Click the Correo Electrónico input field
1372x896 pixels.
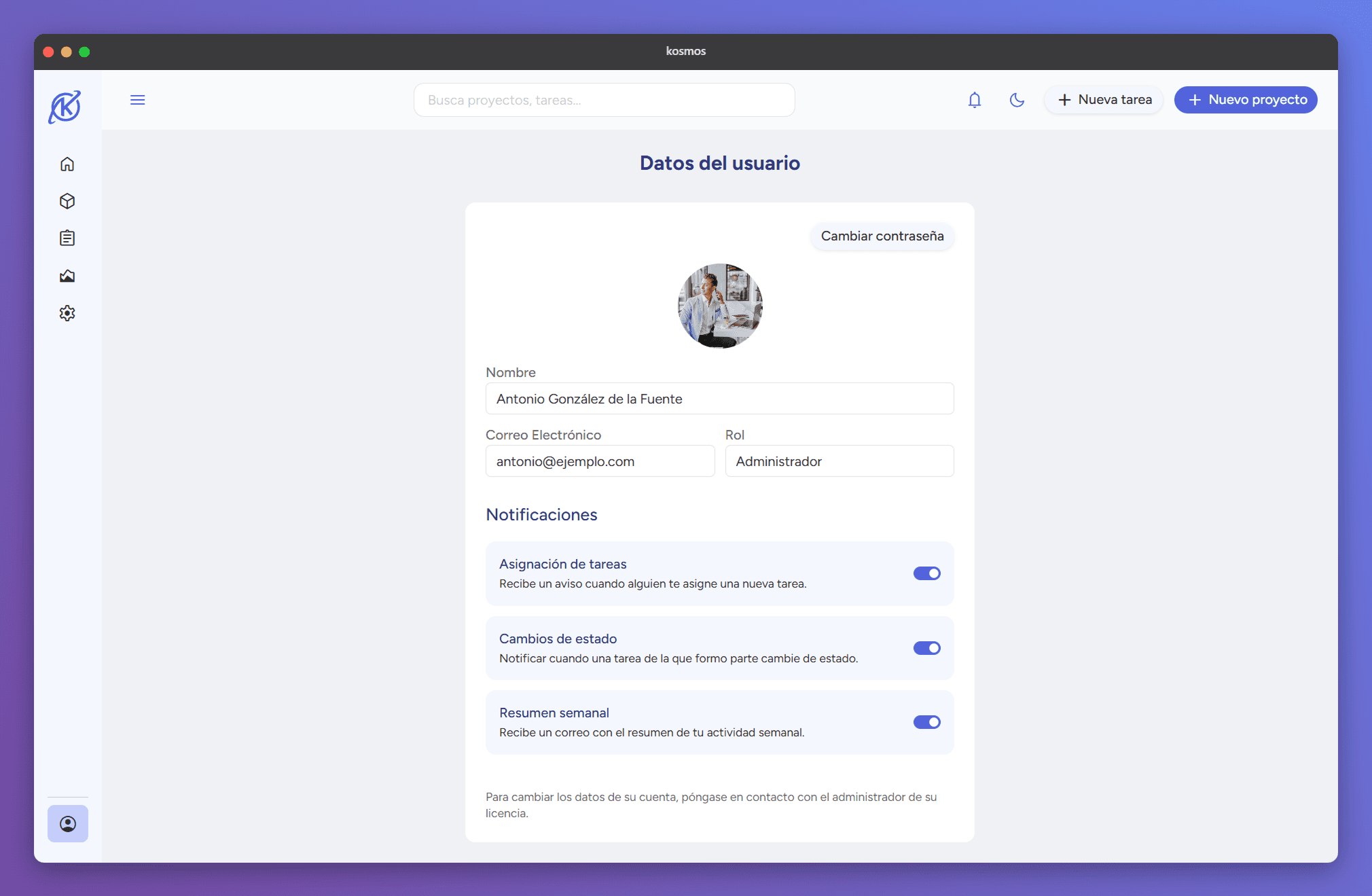tap(600, 461)
